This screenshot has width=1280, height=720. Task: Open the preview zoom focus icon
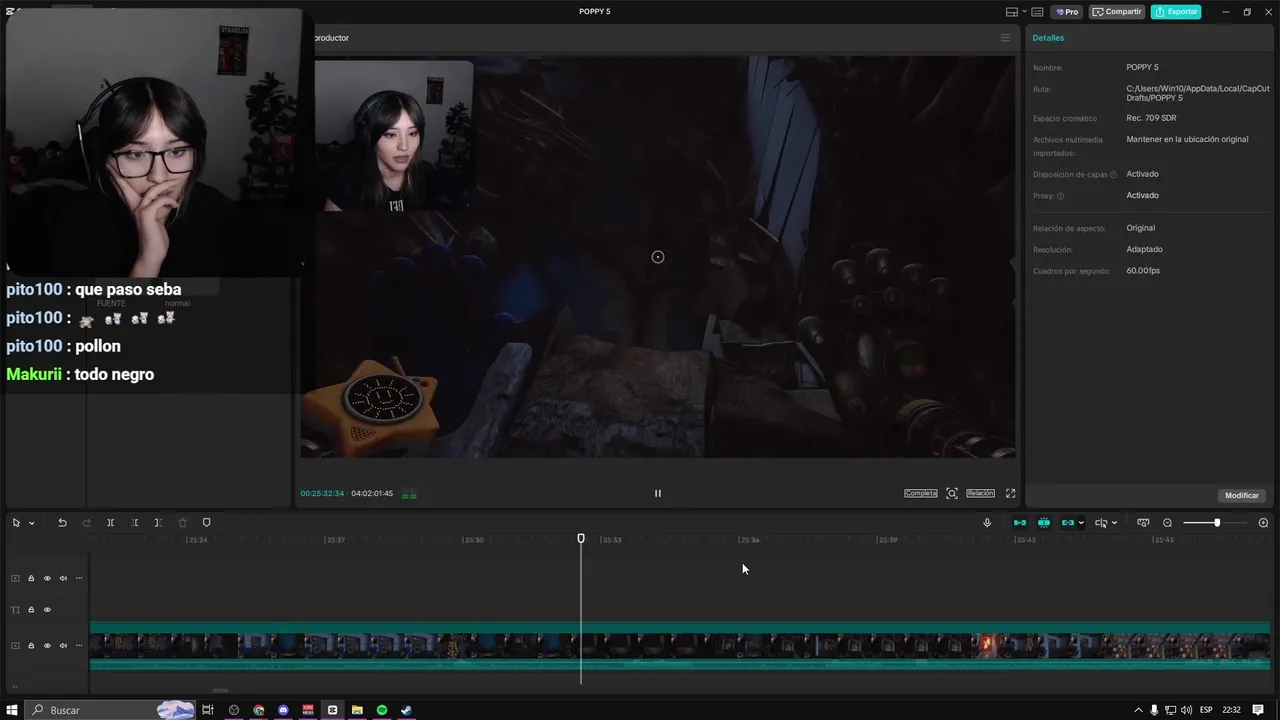pyautogui.click(x=952, y=493)
